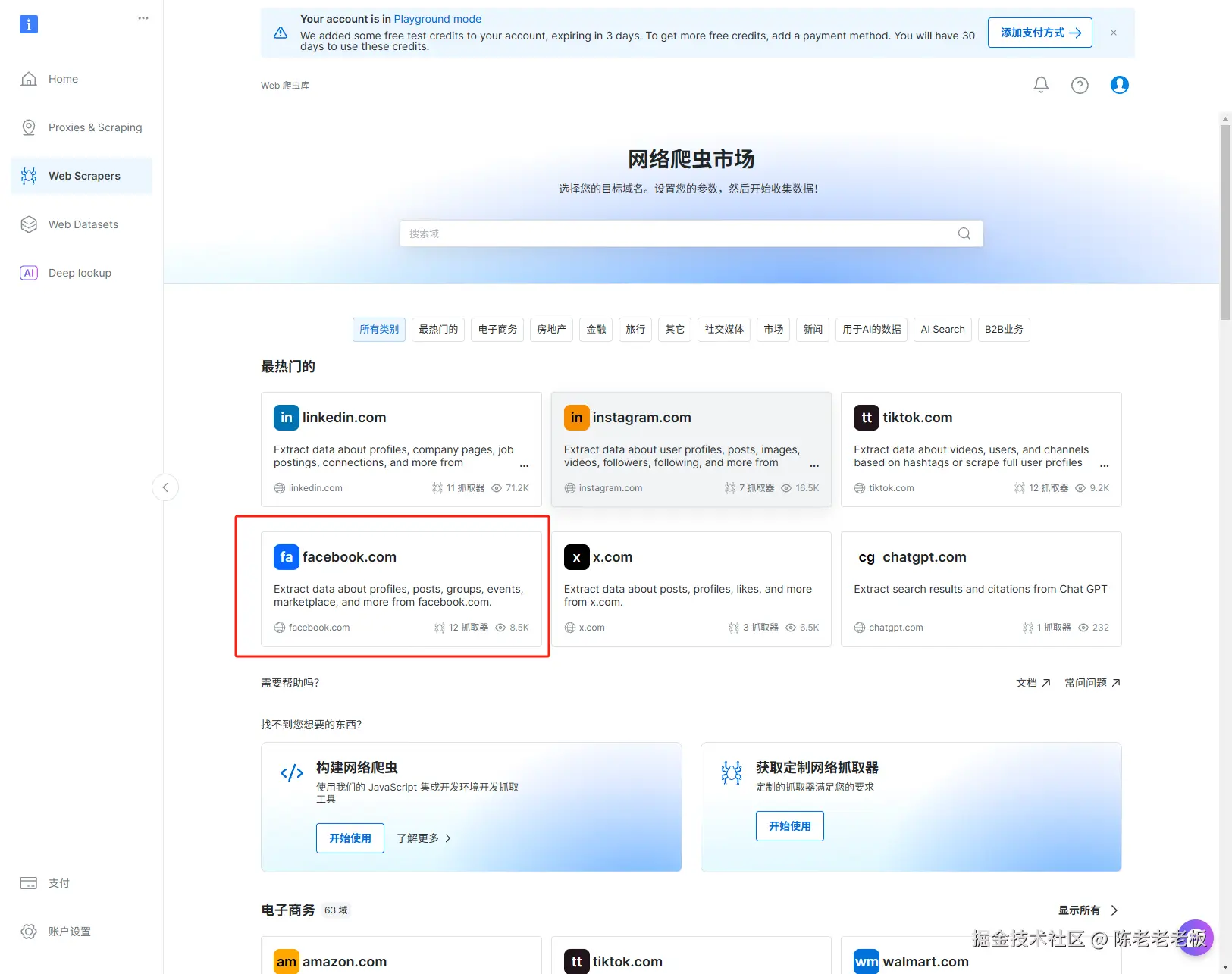Image resolution: width=1232 pixels, height=974 pixels.
Task: Click the Proxies & Scraping sidebar icon
Action: point(29,127)
